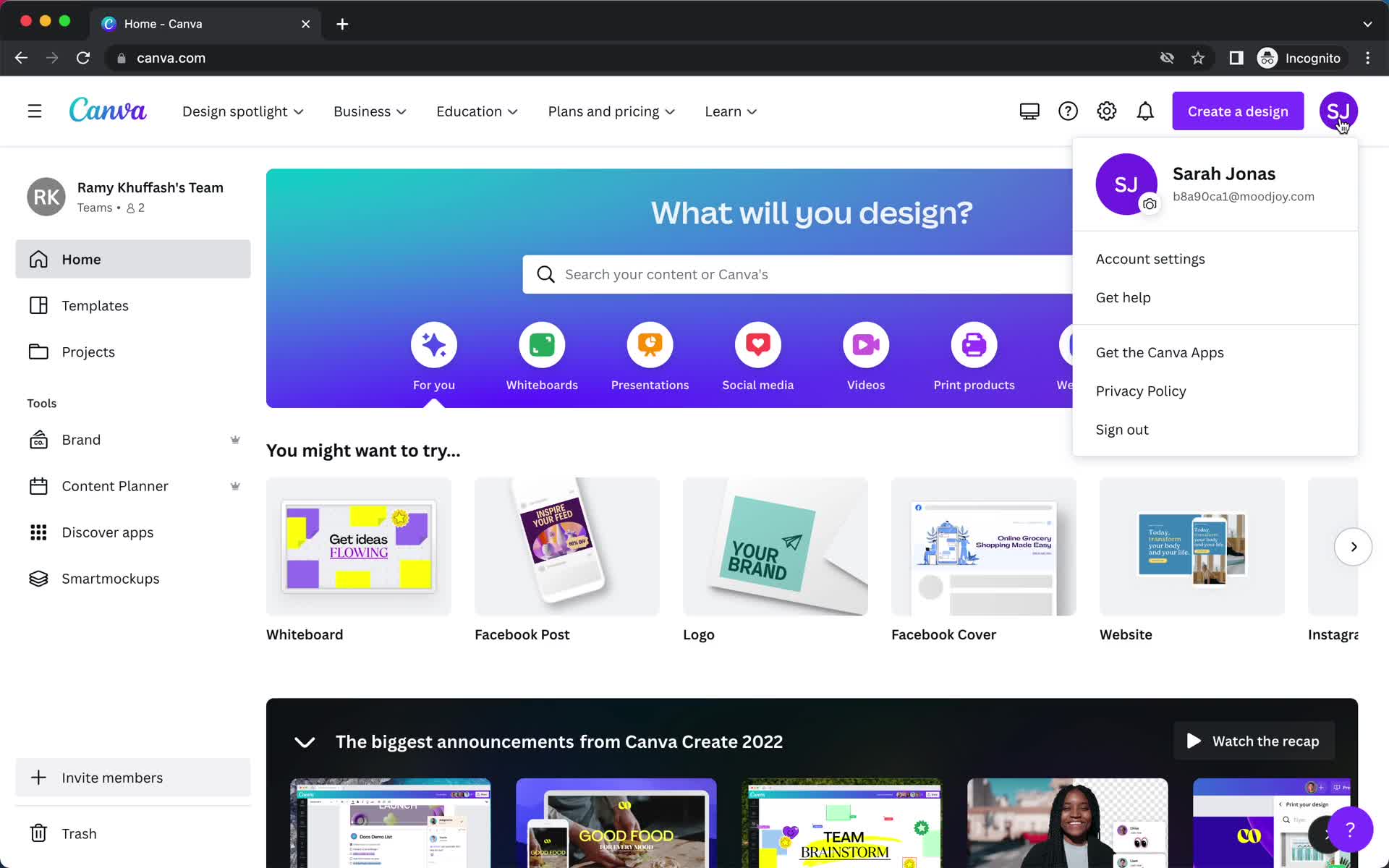Expand the Education dropdown
Image resolution: width=1389 pixels, height=868 pixels.
pyautogui.click(x=477, y=111)
